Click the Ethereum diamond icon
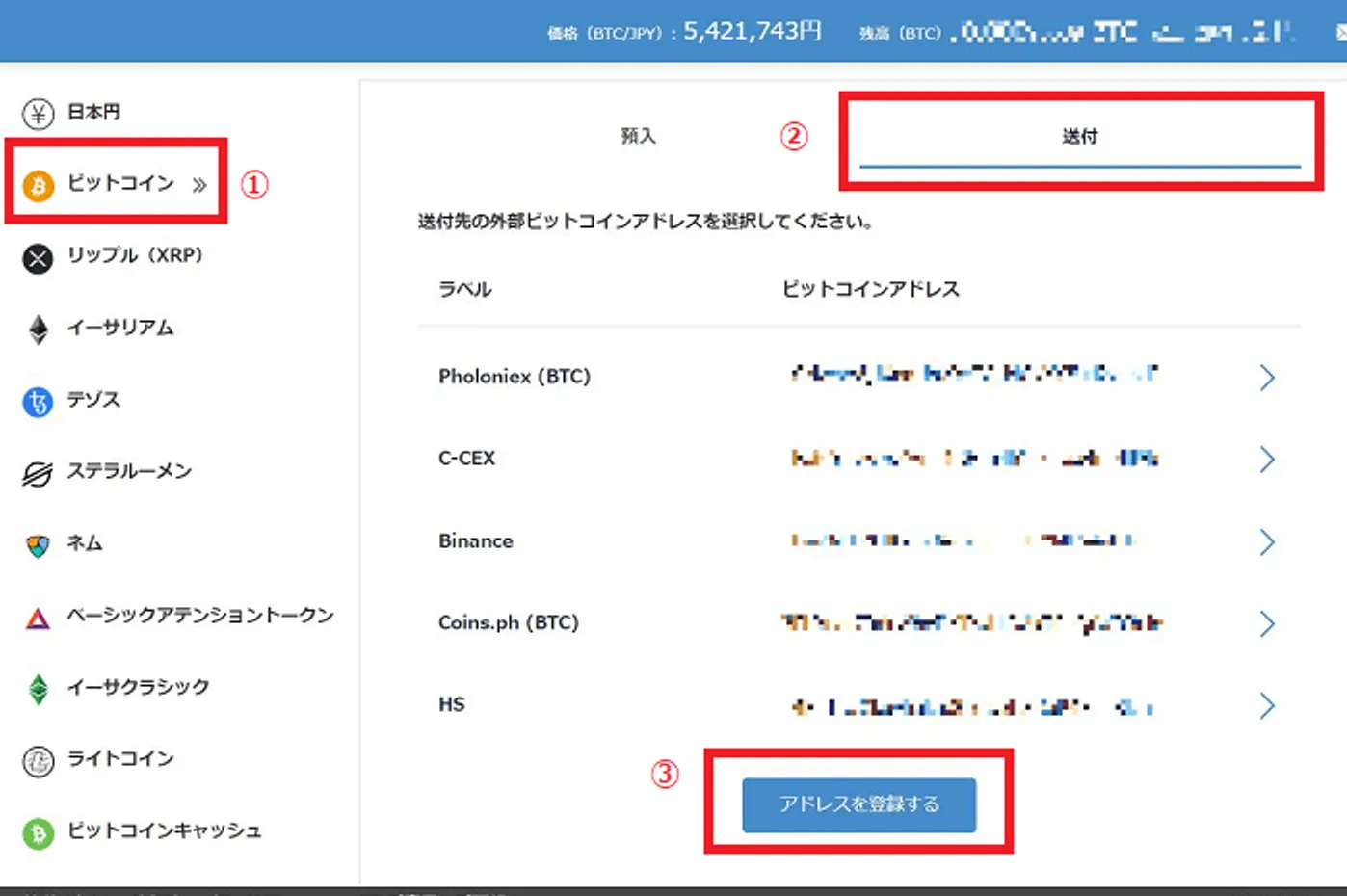 [39, 329]
